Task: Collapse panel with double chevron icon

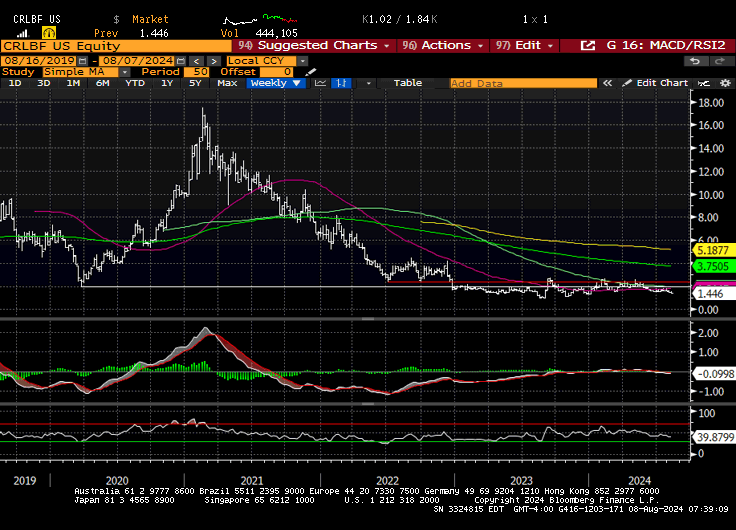Action: 607,83
